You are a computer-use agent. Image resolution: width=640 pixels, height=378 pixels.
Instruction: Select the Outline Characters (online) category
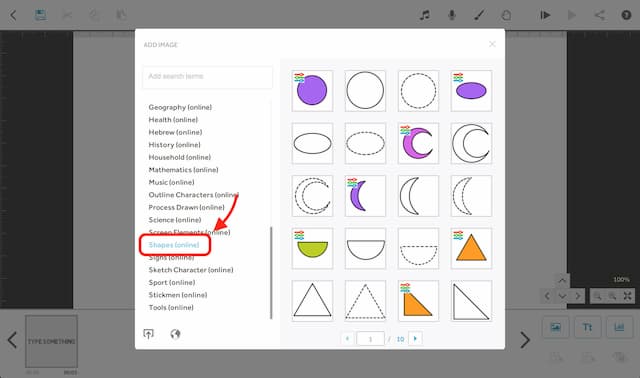(x=193, y=195)
